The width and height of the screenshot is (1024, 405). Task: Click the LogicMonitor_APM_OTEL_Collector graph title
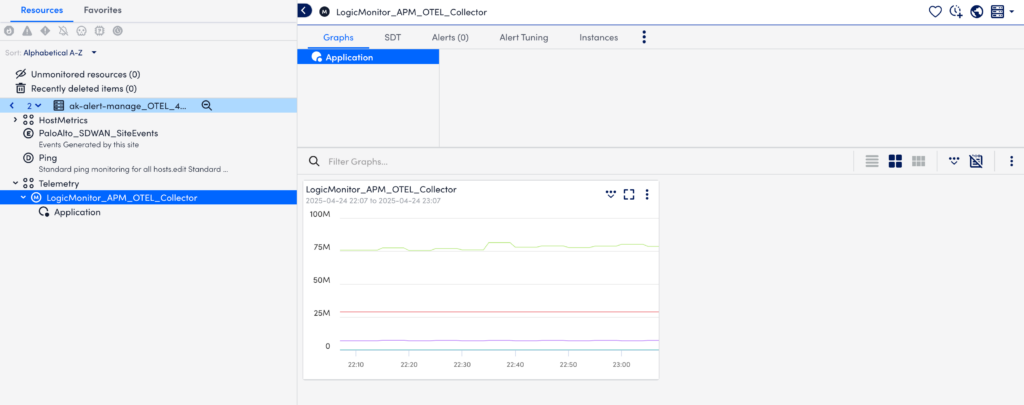(x=381, y=189)
